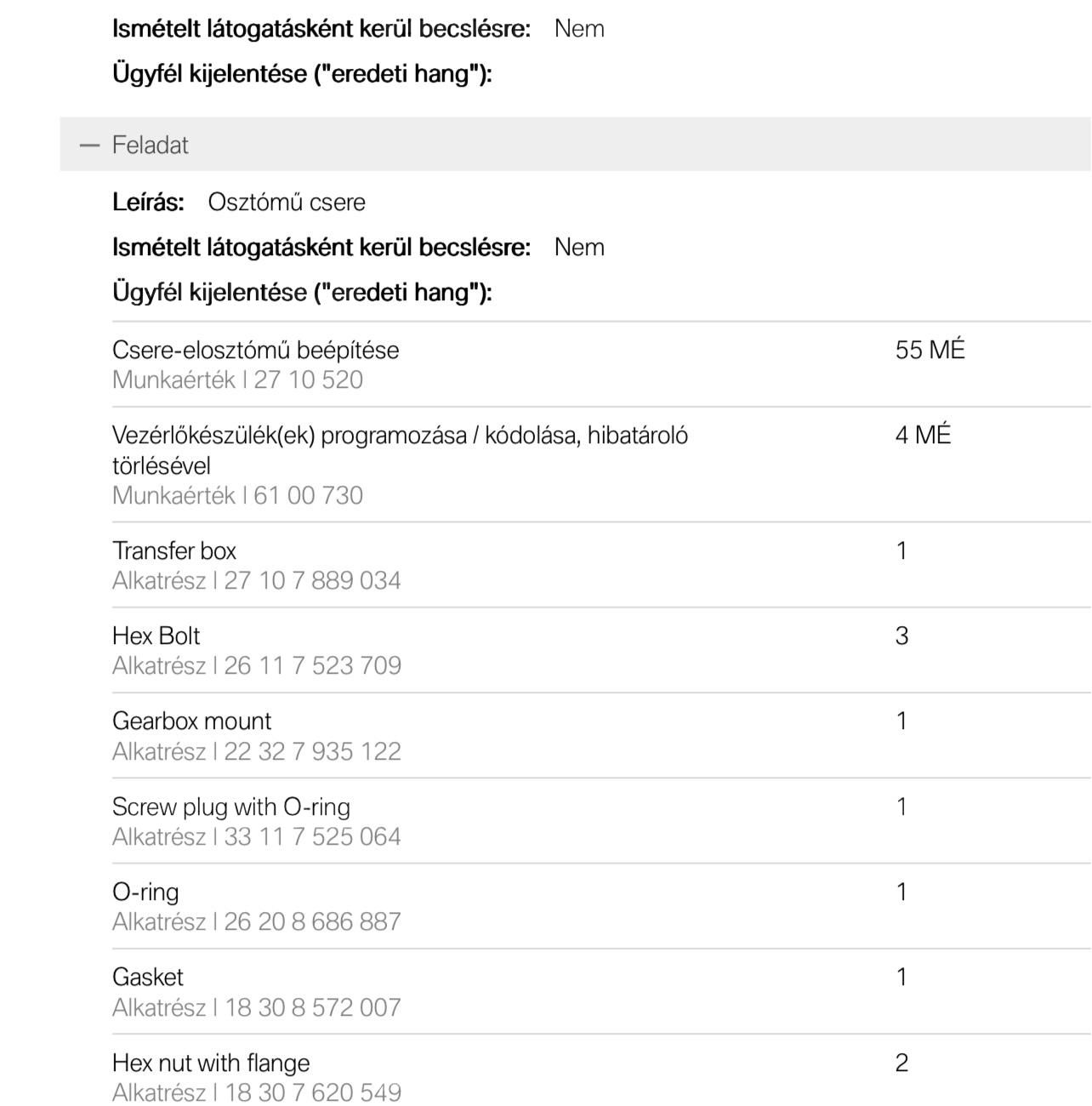Click part number 18 30 8 572 007

[x=312, y=1007]
